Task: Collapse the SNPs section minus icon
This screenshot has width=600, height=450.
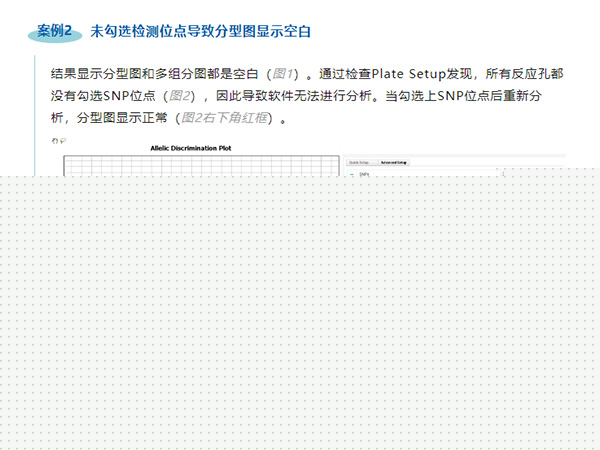Action: pyautogui.click(x=351, y=172)
